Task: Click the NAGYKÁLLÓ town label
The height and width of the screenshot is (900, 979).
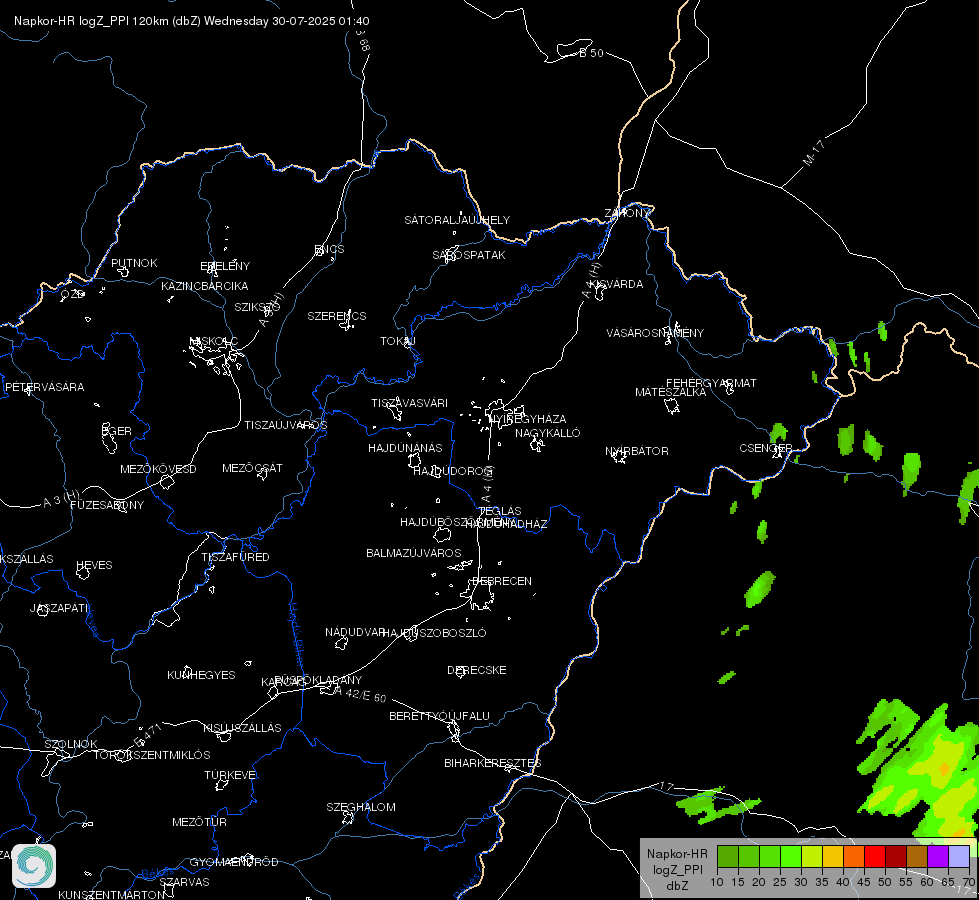Action: [x=548, y=433]
